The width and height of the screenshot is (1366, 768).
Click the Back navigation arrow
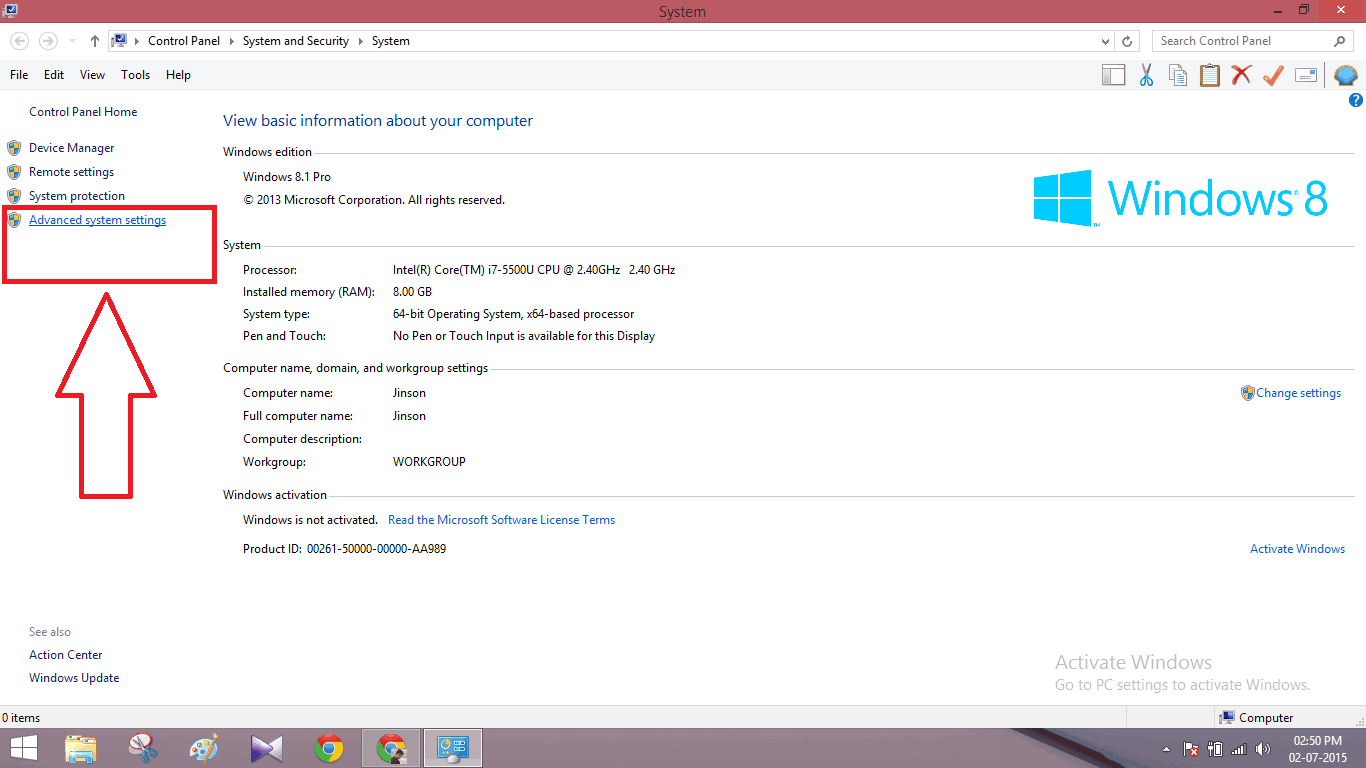pyautogui.click(x=19, y=41)
